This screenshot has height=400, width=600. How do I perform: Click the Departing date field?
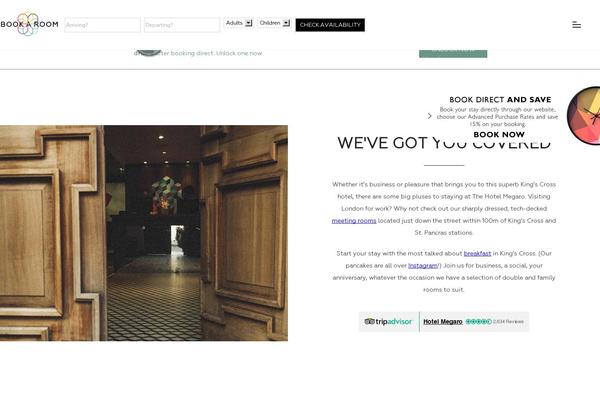point(182,25)
